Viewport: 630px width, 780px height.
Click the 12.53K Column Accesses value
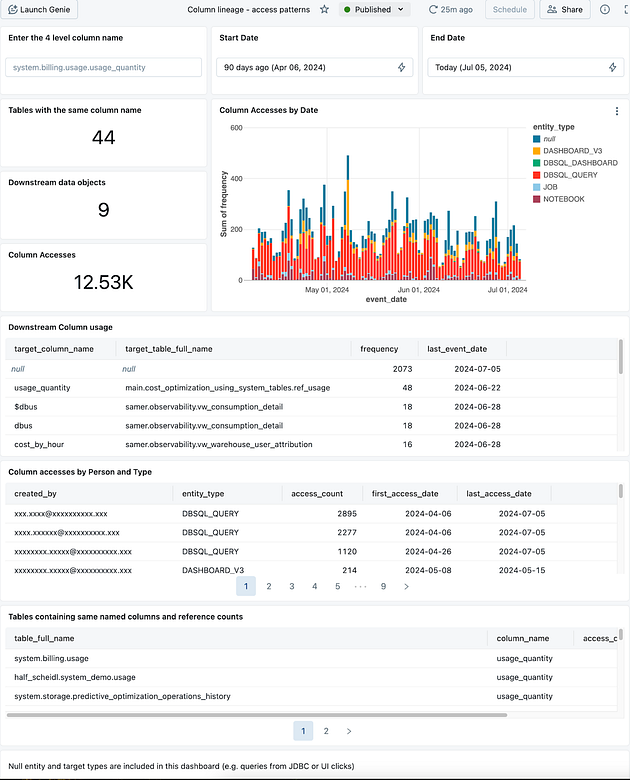coord(104,282)
